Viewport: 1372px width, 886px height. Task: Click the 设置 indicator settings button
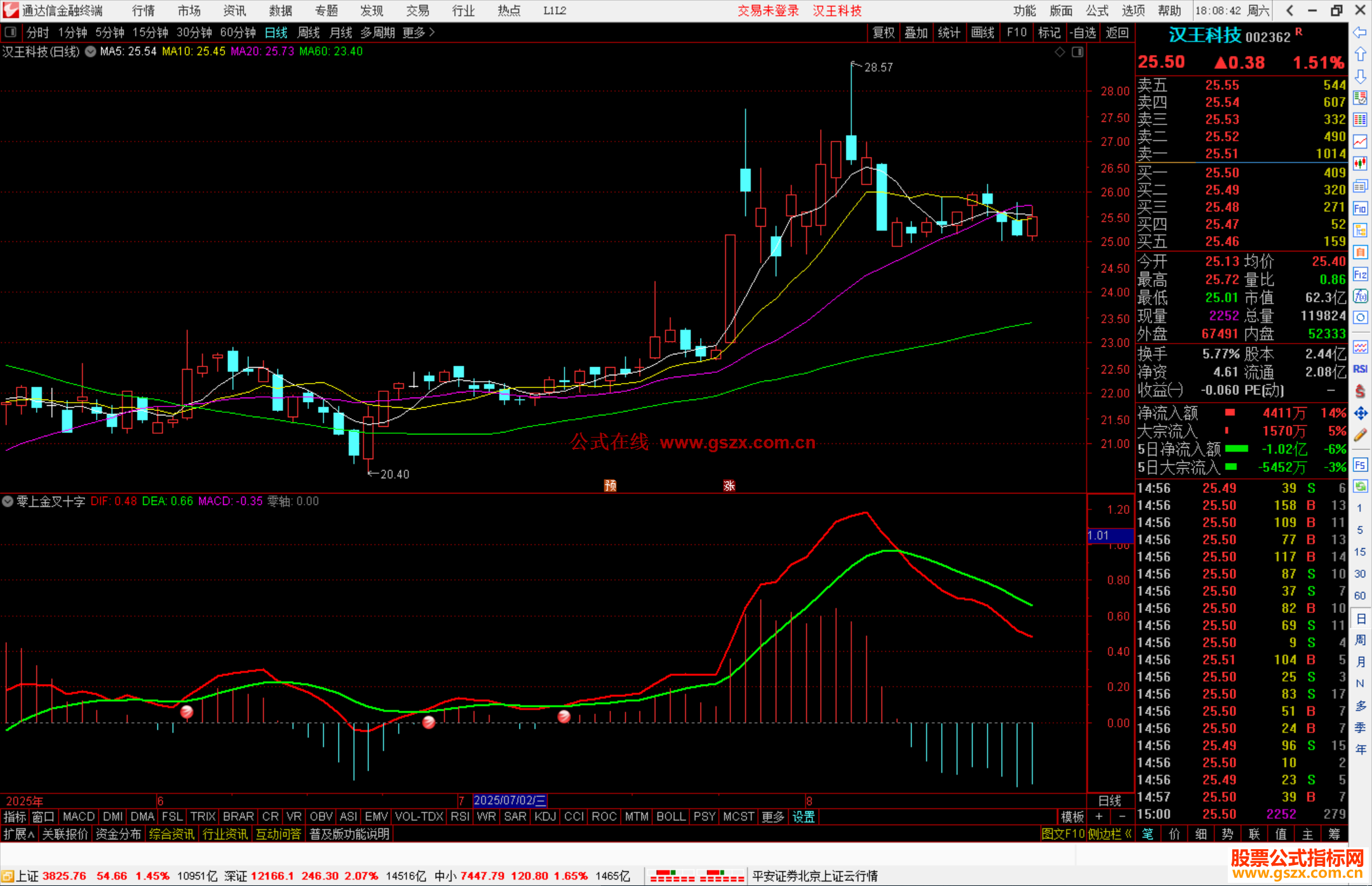pos(804,817)
